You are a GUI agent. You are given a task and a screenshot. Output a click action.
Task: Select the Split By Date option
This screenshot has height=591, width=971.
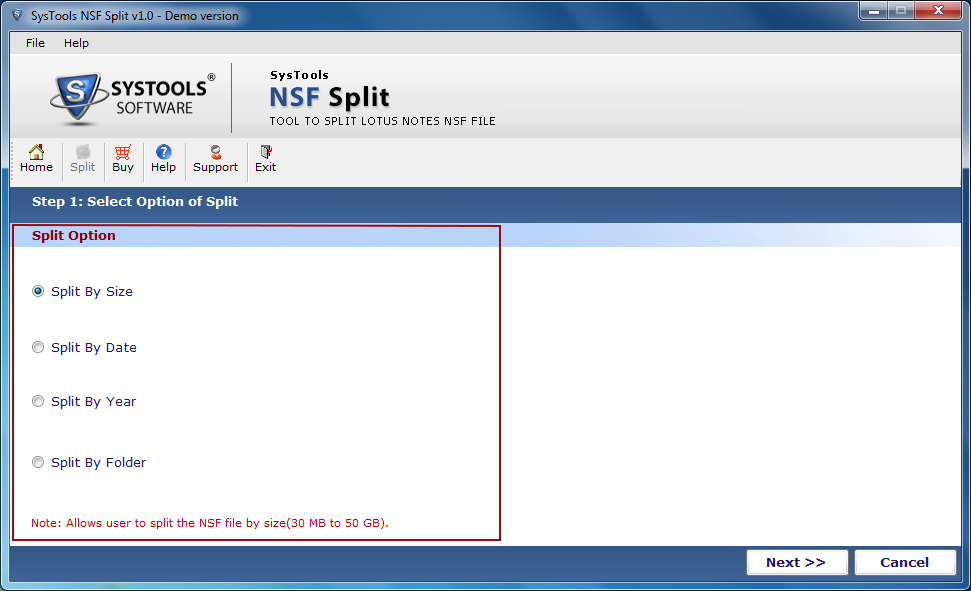point(38,348)
